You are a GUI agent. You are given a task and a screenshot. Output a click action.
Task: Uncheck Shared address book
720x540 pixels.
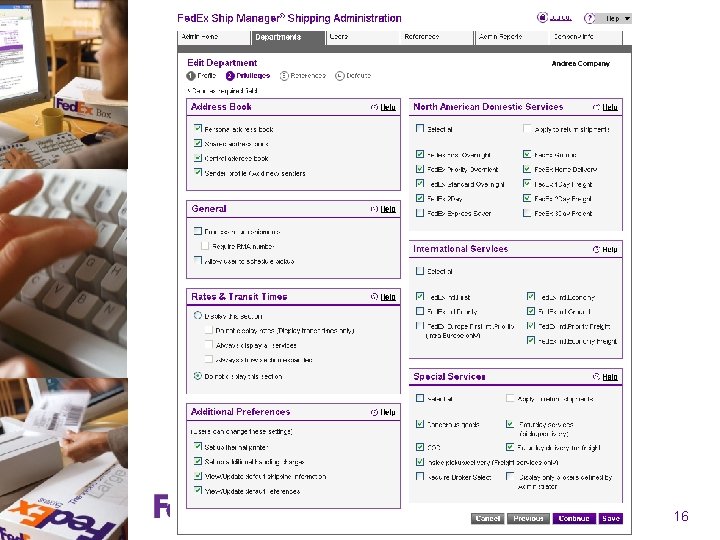[x=198, y=143]
